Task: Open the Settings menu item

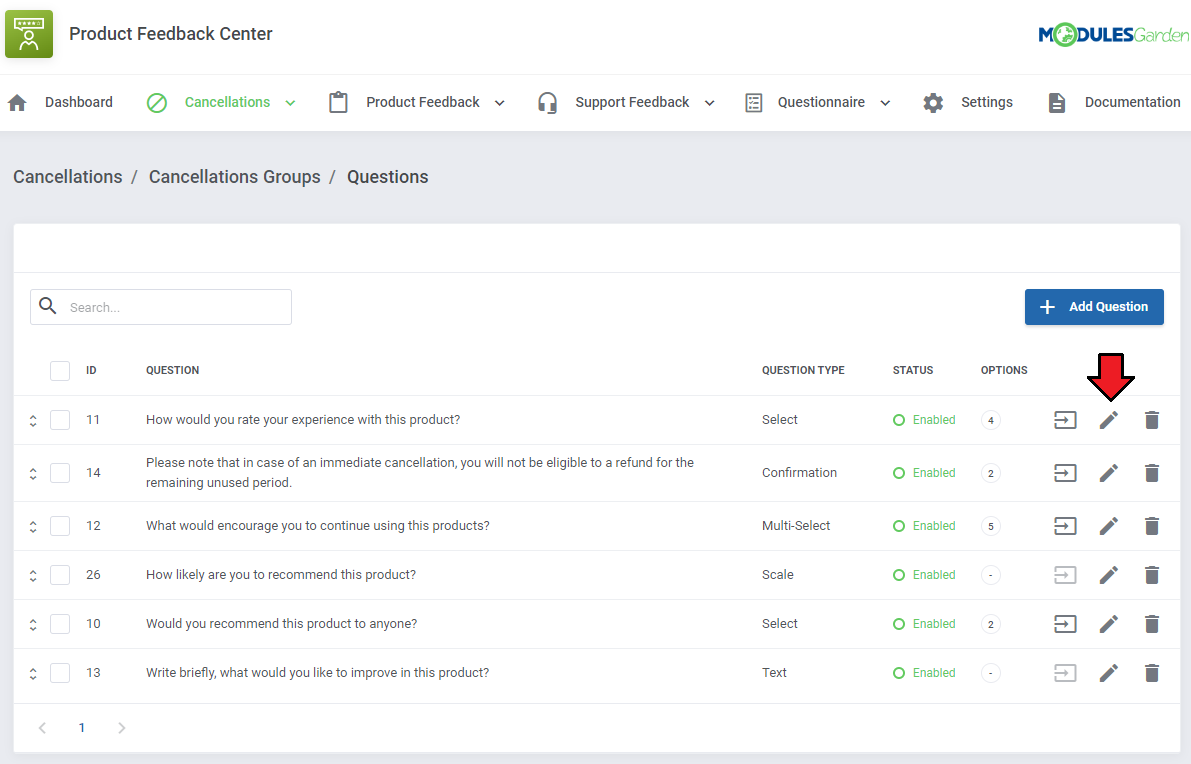Action: point(987,103)
